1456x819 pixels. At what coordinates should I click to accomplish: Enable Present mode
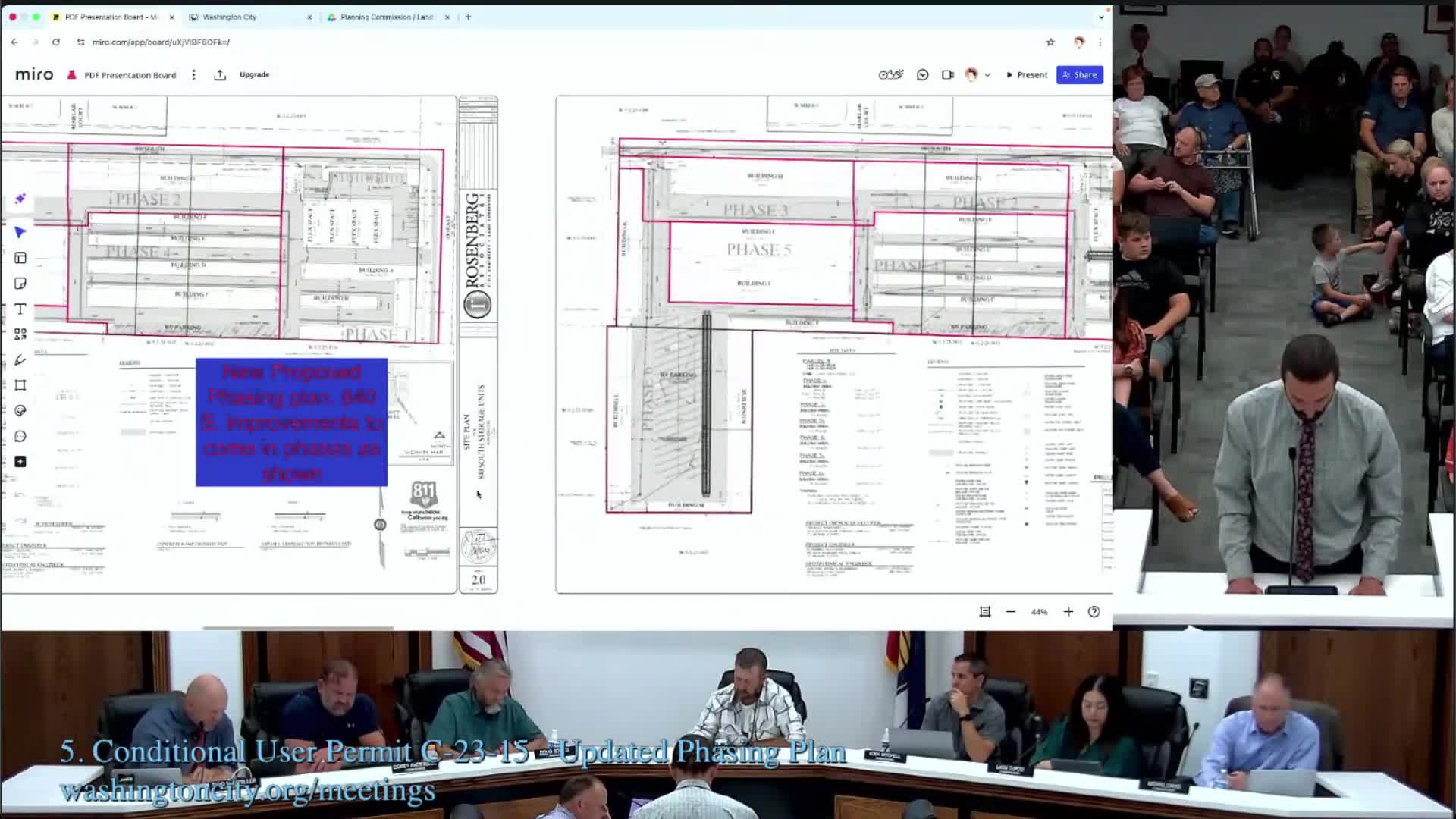click(x=1028, y=74)
